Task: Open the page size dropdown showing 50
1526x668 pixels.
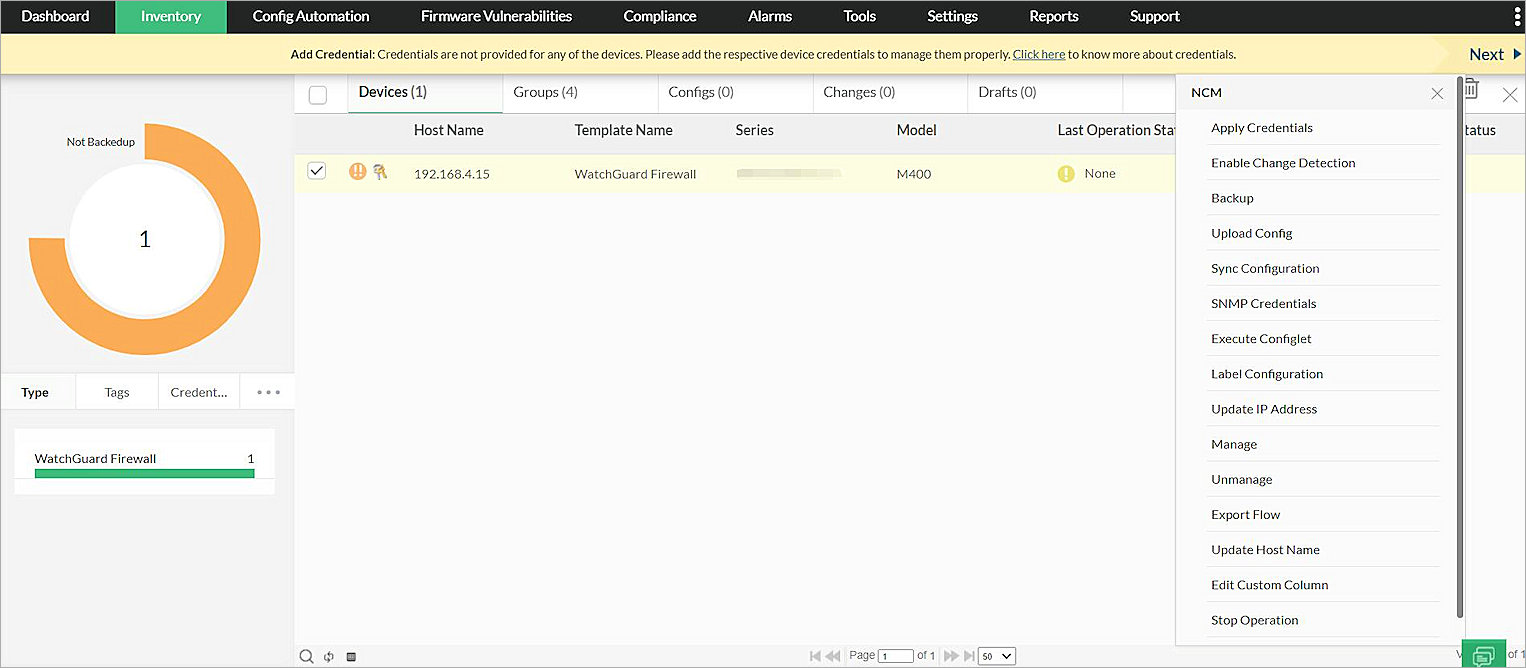Action: (996, 655)
